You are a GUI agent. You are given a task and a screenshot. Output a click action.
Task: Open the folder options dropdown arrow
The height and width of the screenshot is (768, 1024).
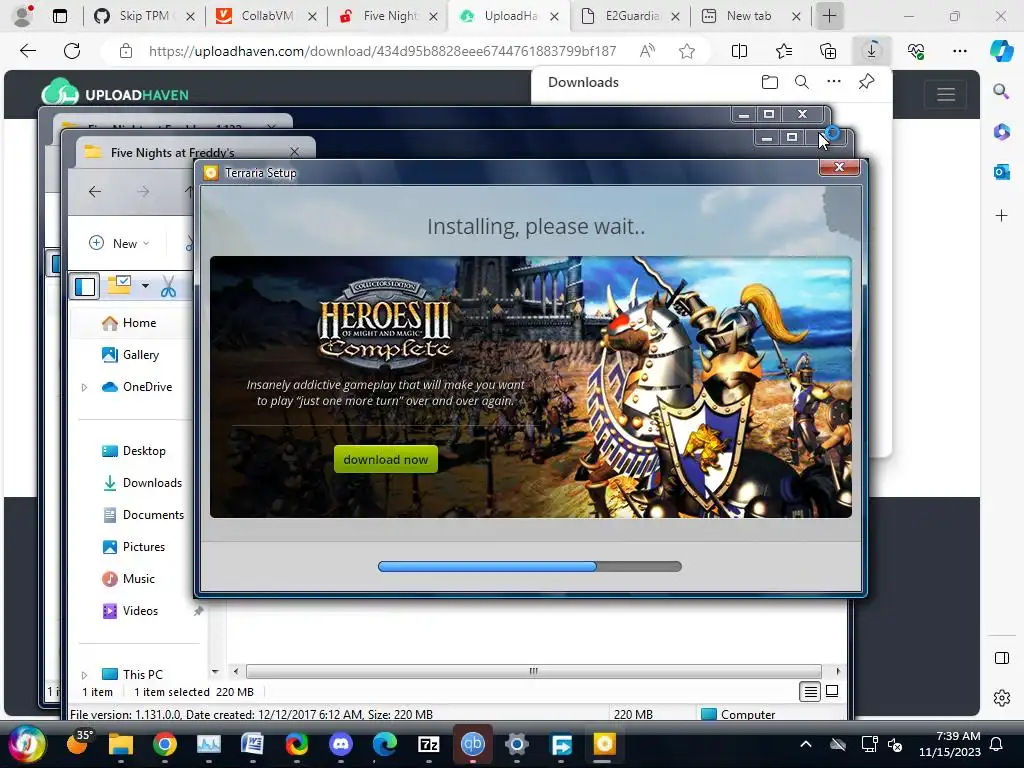[x=145, y=286]
